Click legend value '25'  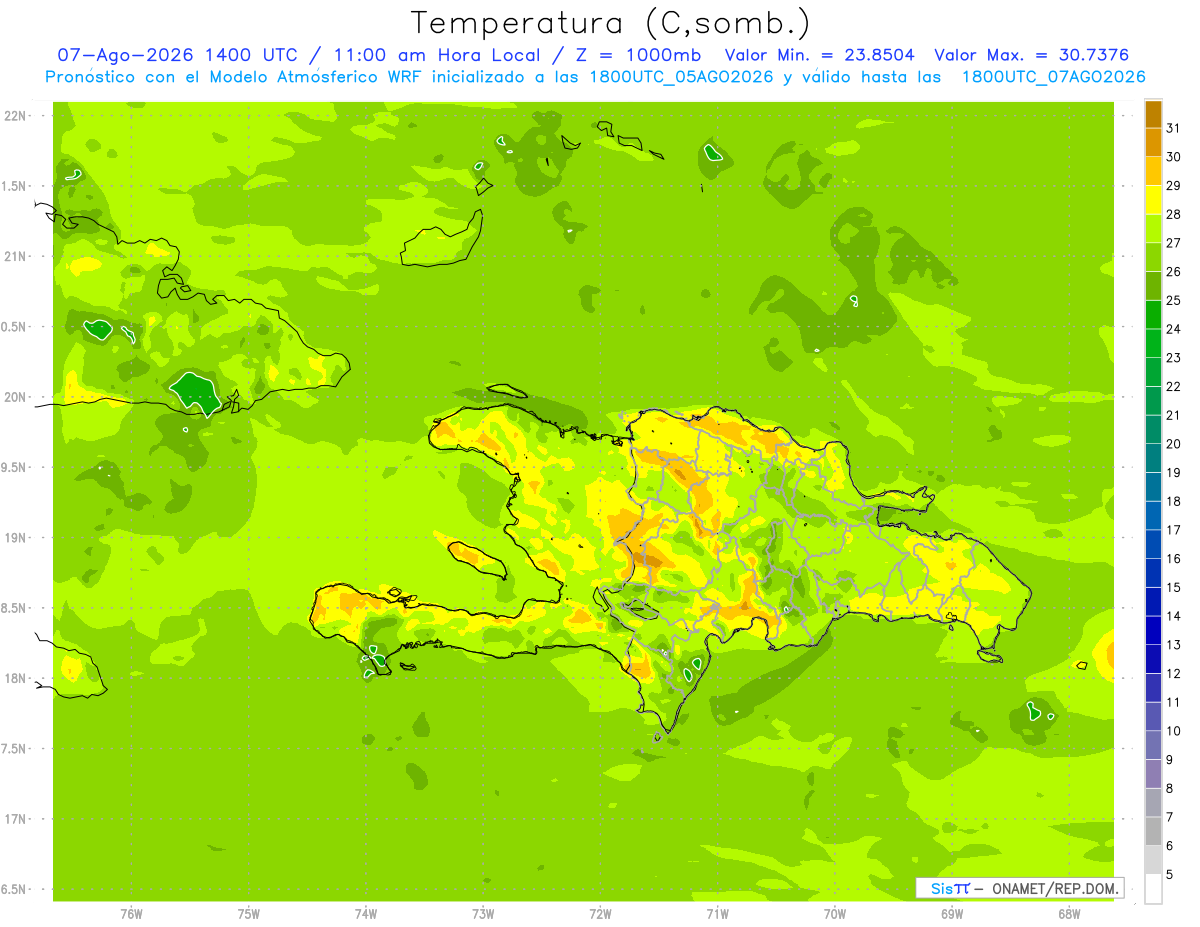tap(1174, 300)
